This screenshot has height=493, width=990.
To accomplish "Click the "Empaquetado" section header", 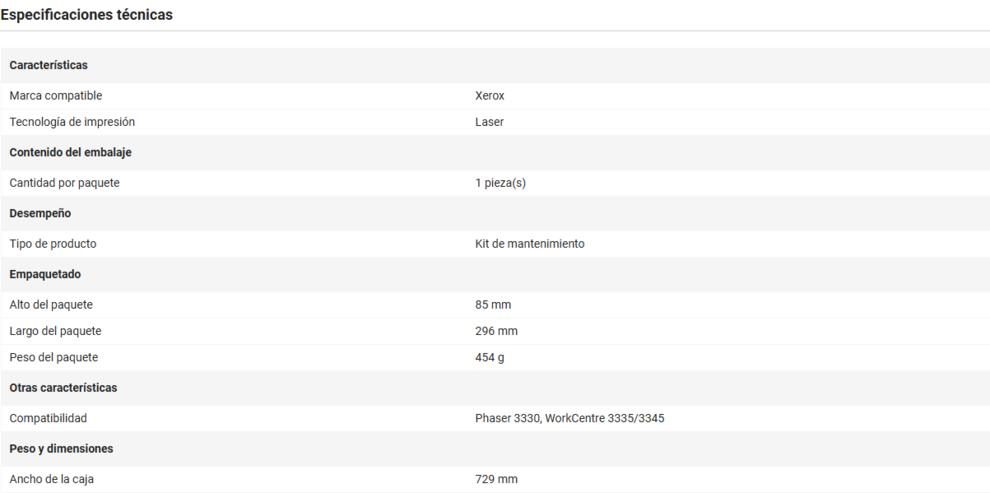I will pyautogui.click(x=45, y=274).
